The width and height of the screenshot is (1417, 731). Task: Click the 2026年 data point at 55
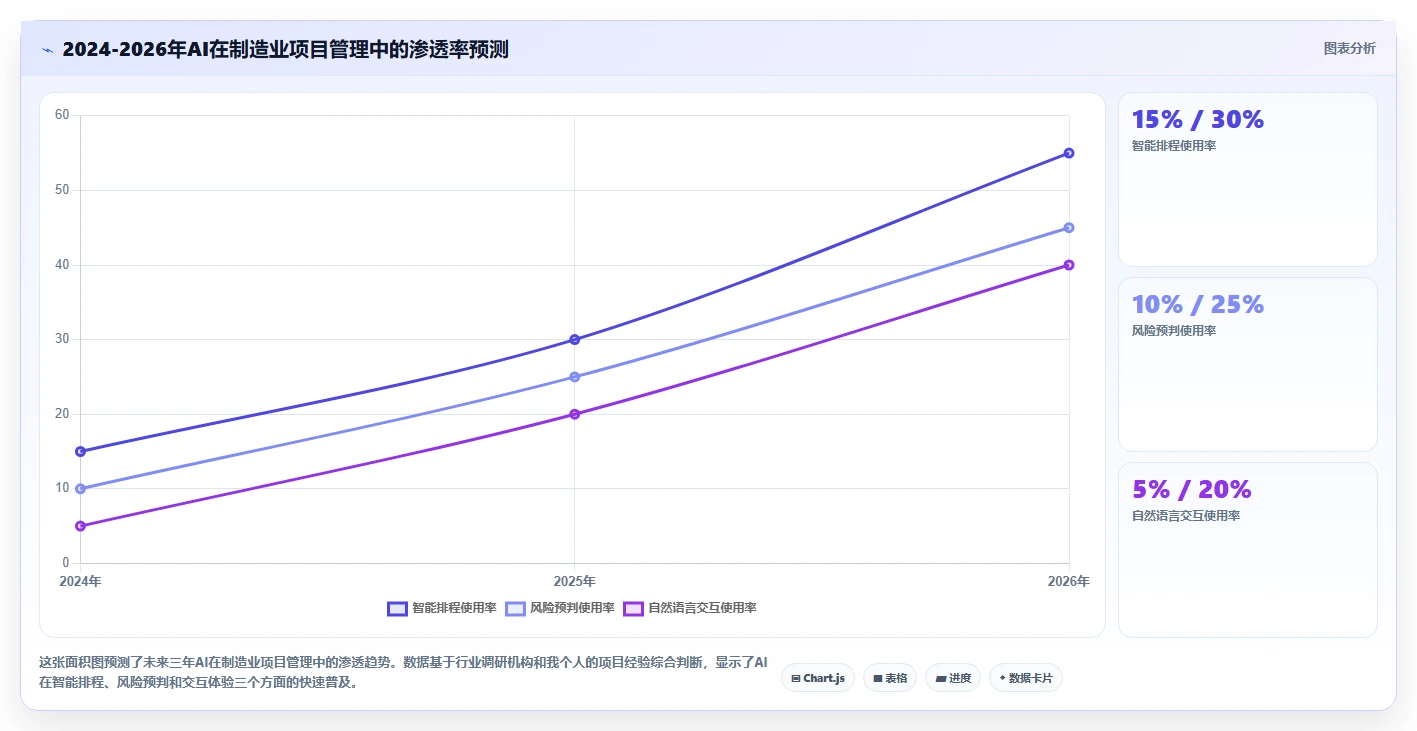1069,153
